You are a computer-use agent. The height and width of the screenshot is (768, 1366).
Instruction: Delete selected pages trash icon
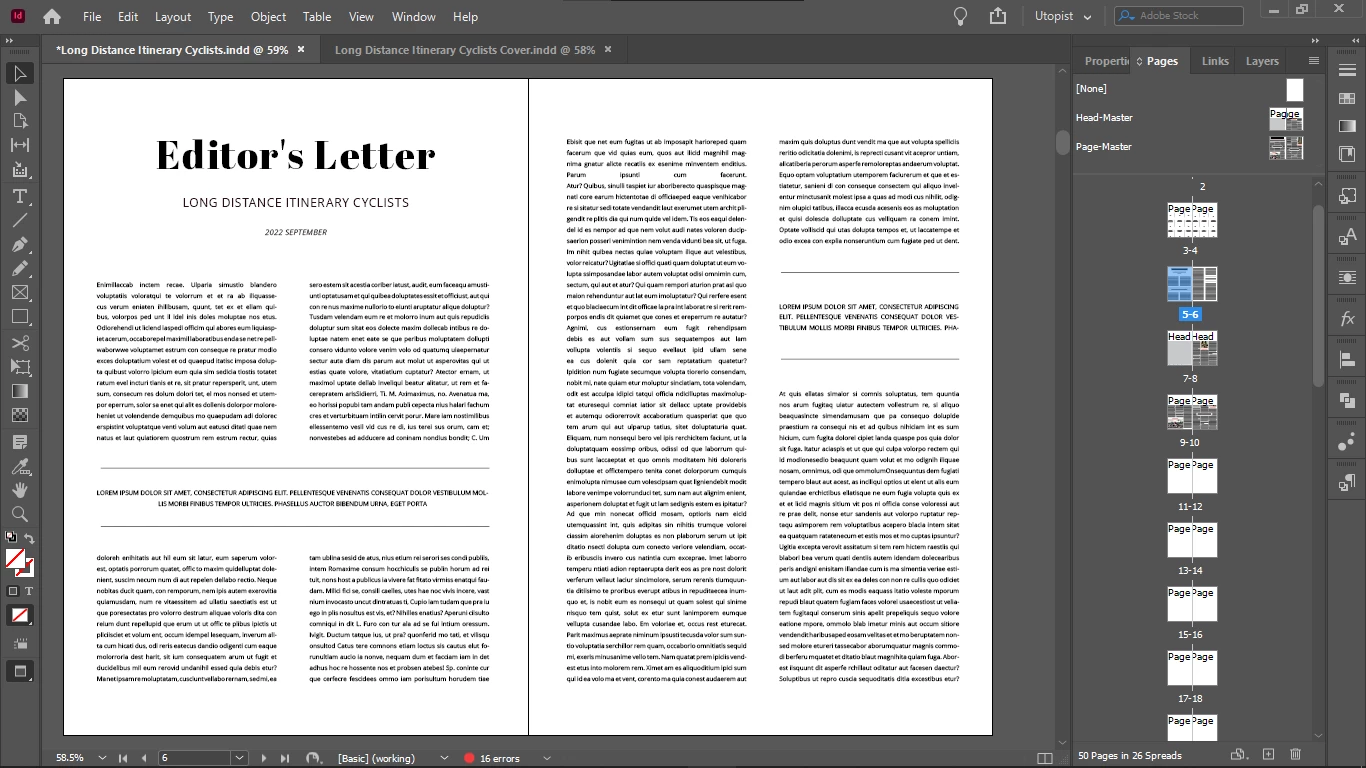(1296, 754)
